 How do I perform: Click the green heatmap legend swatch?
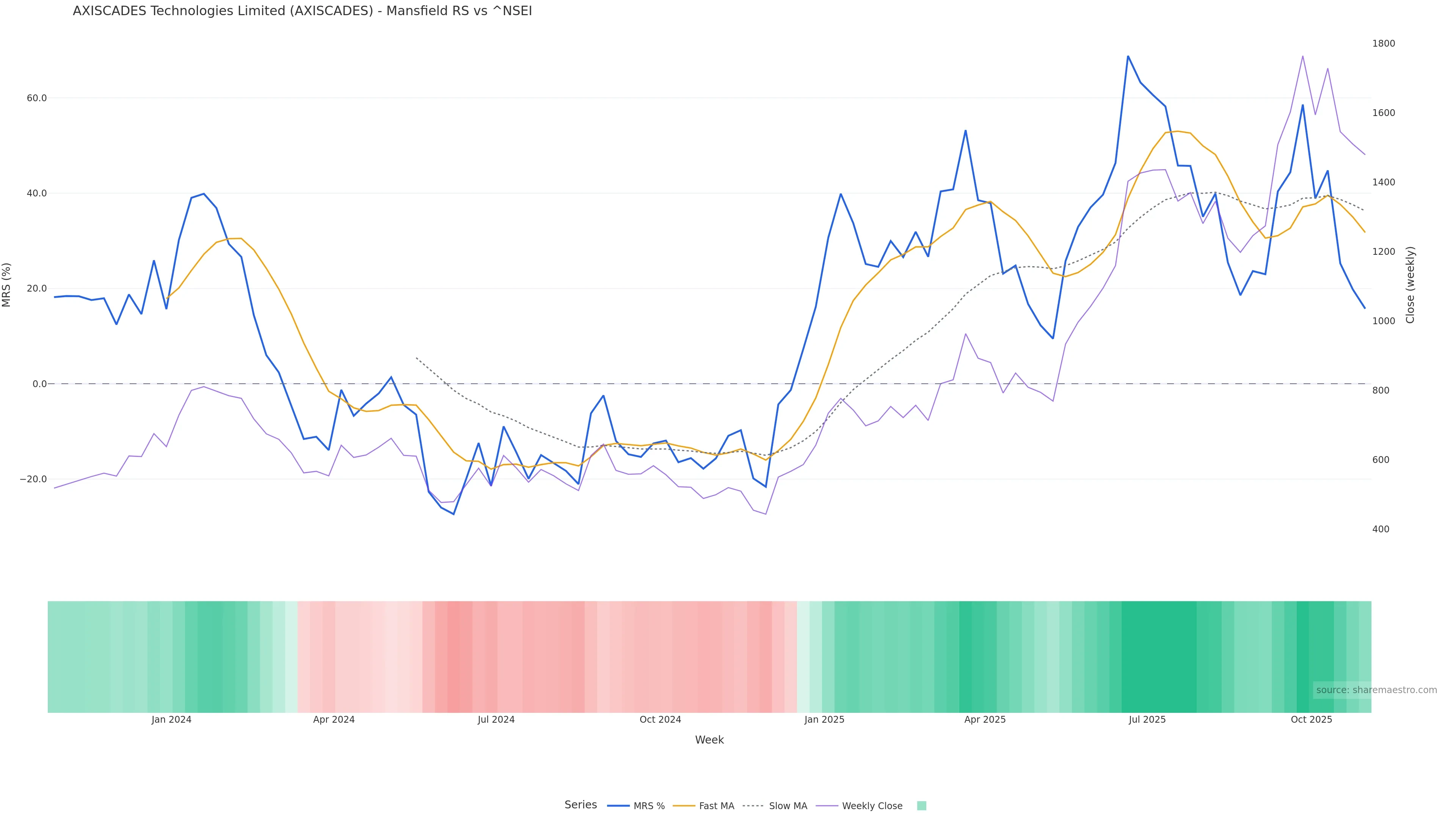[x=921, y=806]
